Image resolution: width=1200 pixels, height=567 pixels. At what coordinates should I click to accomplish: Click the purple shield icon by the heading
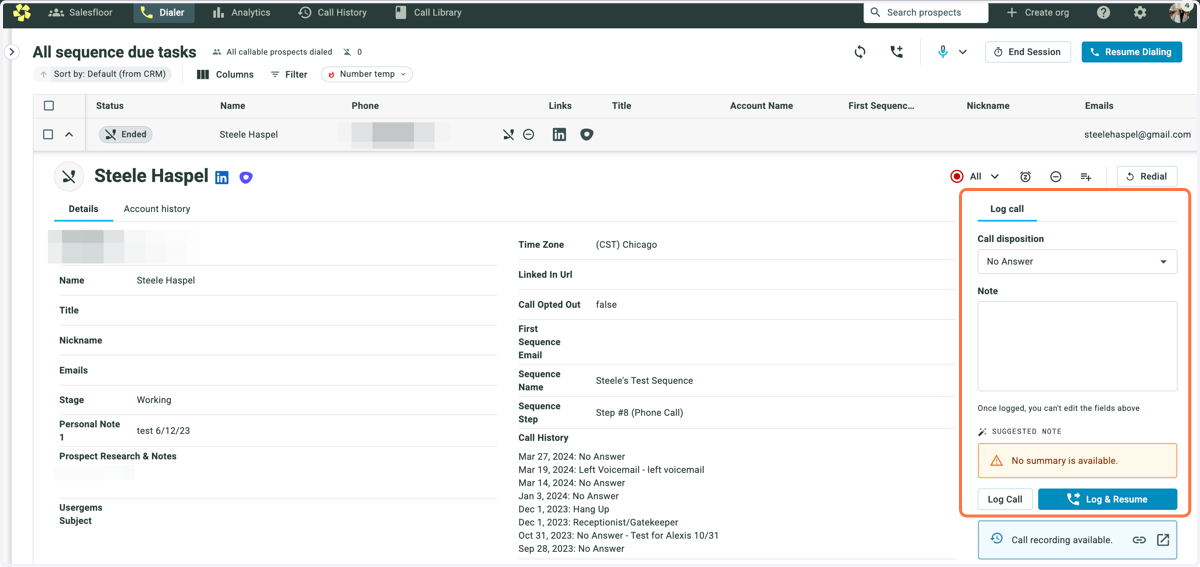[x=246, y=177]
